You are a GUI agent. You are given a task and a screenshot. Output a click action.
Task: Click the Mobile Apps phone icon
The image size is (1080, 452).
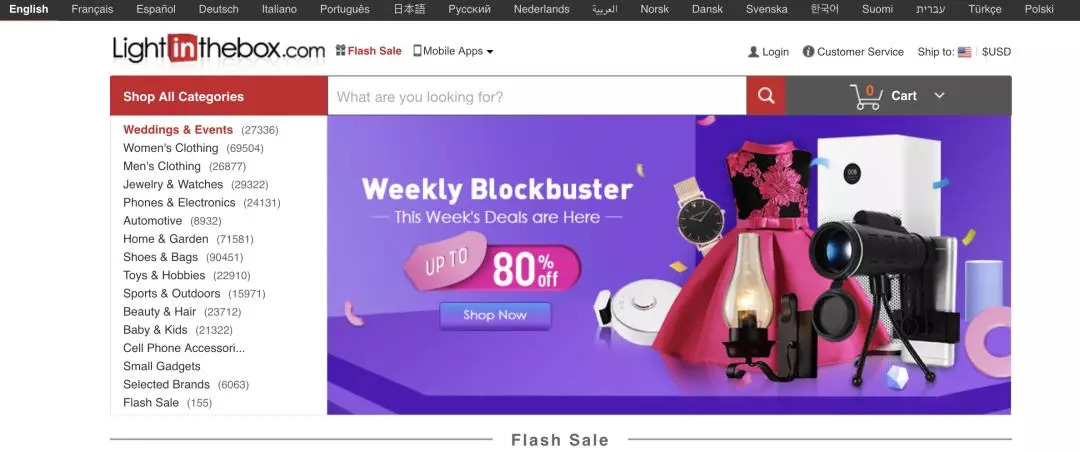(417, 50)
